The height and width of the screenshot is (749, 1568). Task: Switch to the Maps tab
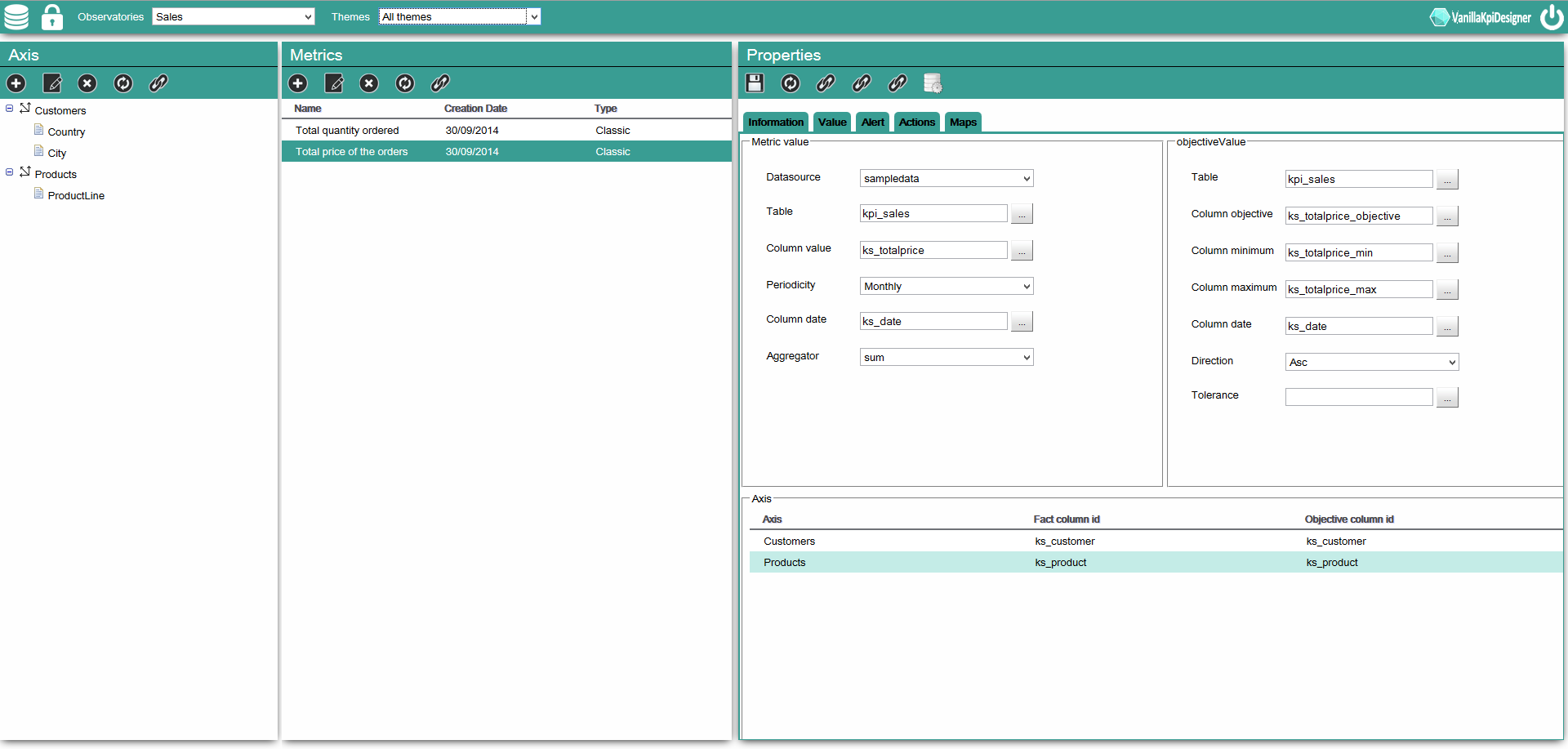pos(963,122)
